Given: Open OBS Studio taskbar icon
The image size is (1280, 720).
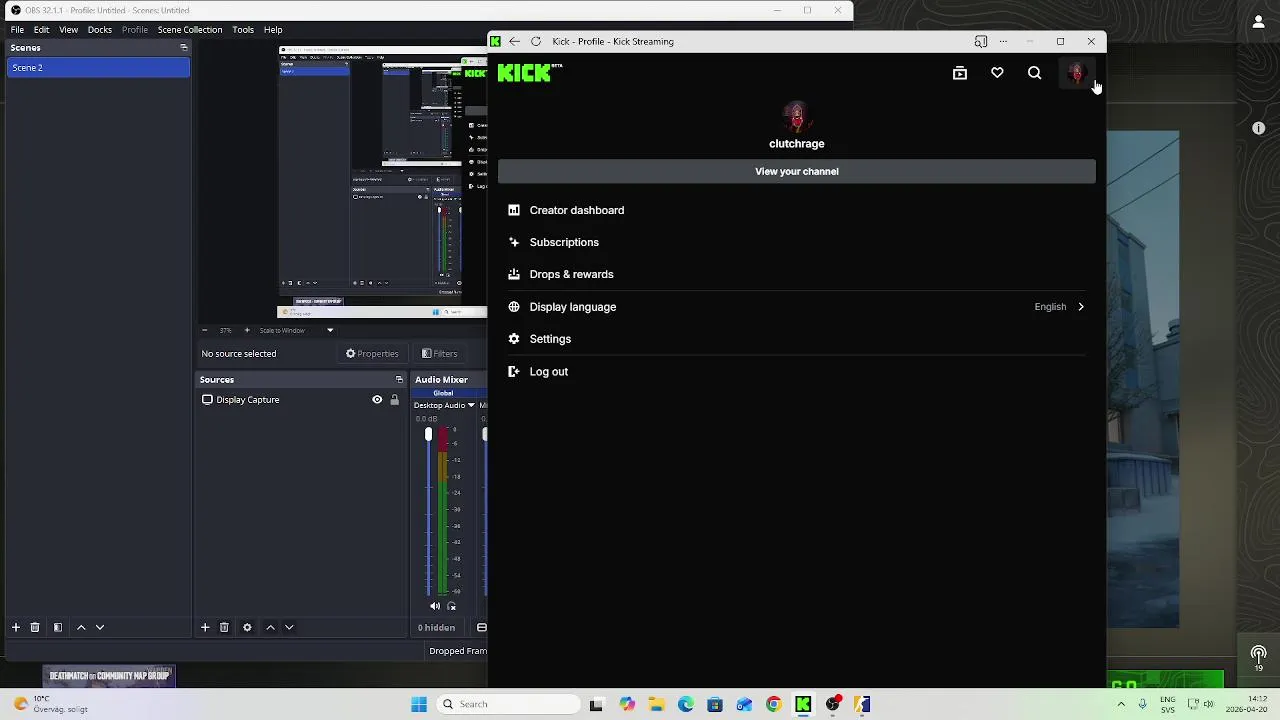Looking at the screenshot, I should click(x=833, y=704).
